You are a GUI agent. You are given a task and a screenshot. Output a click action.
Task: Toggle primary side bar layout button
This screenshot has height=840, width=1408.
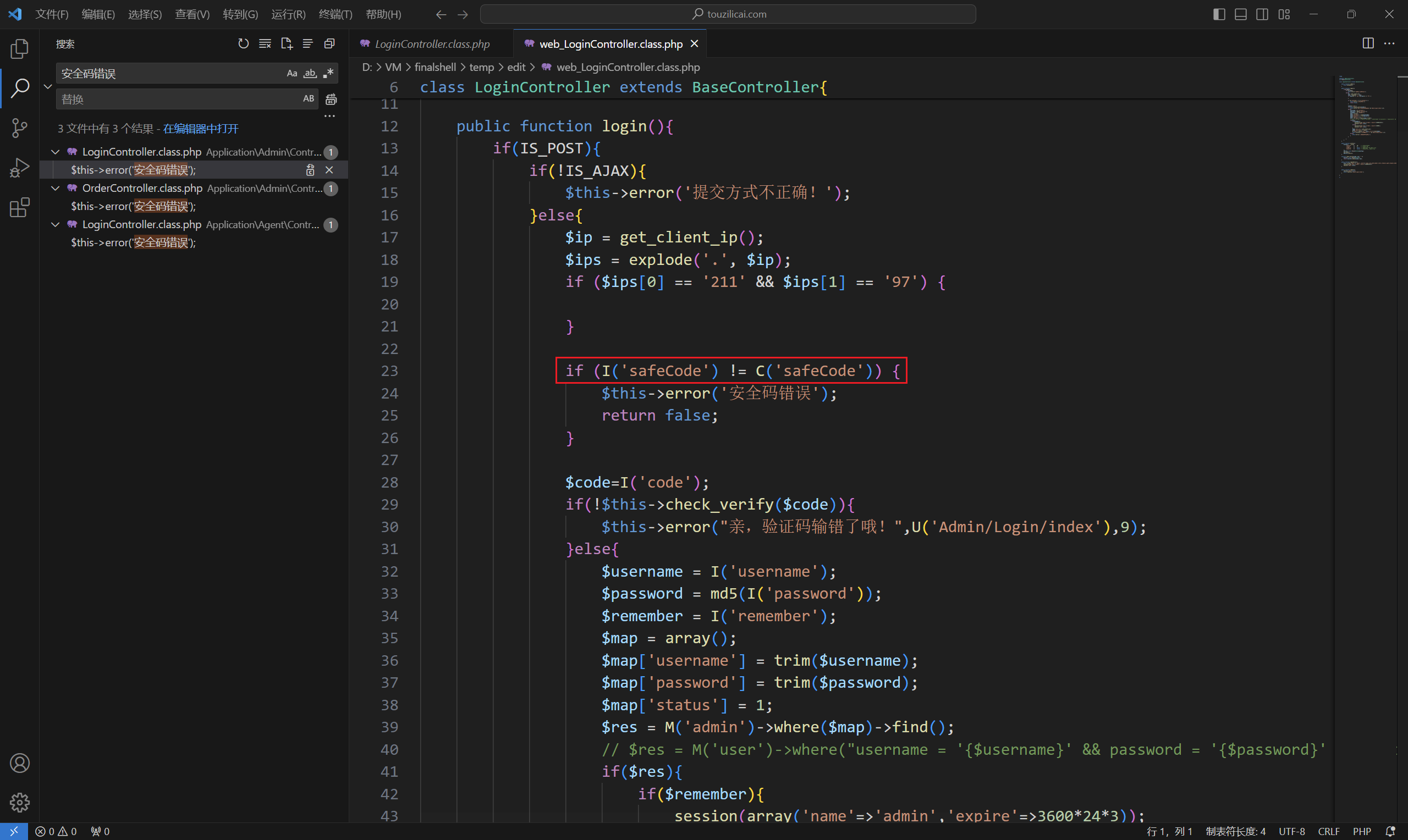click(x=1219, y=14)
